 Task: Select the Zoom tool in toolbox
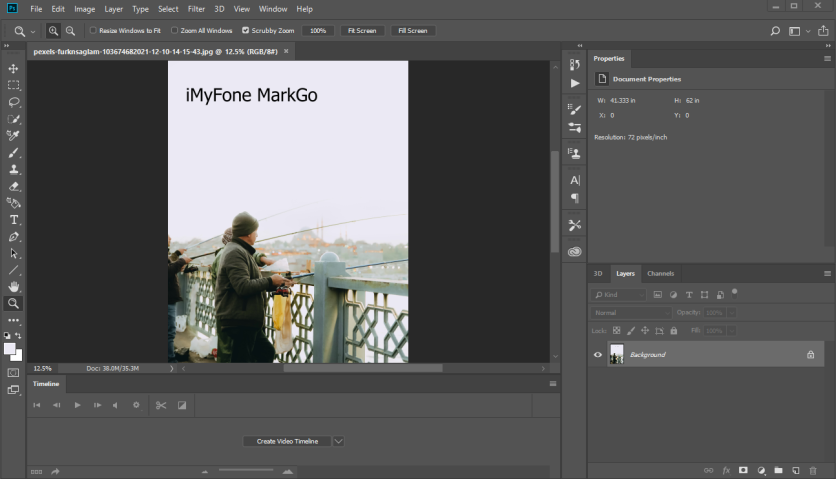click(x=13, y=304)
